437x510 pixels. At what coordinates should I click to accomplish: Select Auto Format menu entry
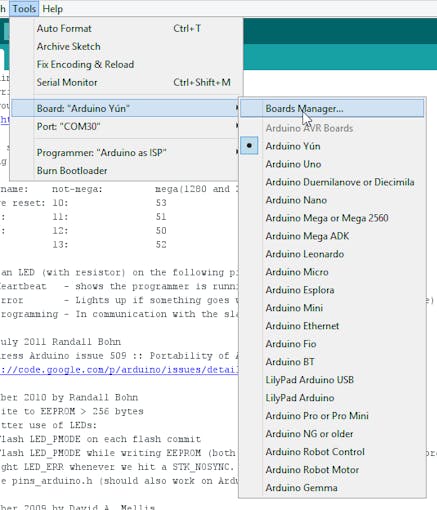pos(127,29)
